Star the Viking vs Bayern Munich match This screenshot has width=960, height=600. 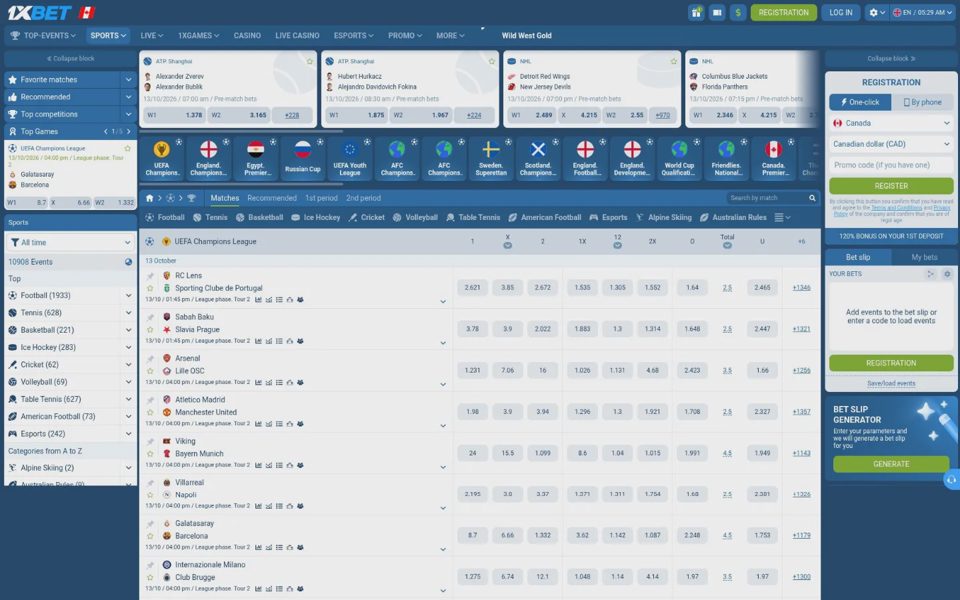[150, 454]
